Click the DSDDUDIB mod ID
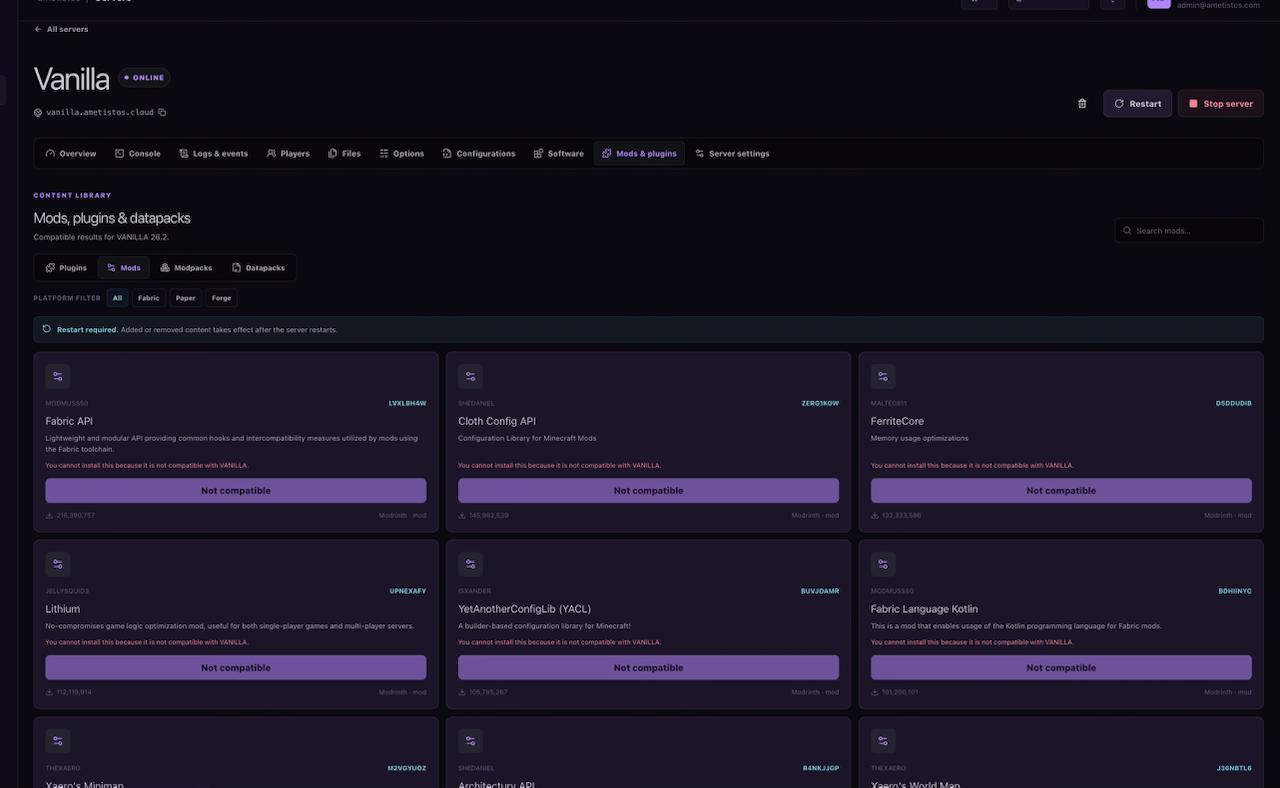Screen dimensions: 1280x788 click(x=1234, y=403)
